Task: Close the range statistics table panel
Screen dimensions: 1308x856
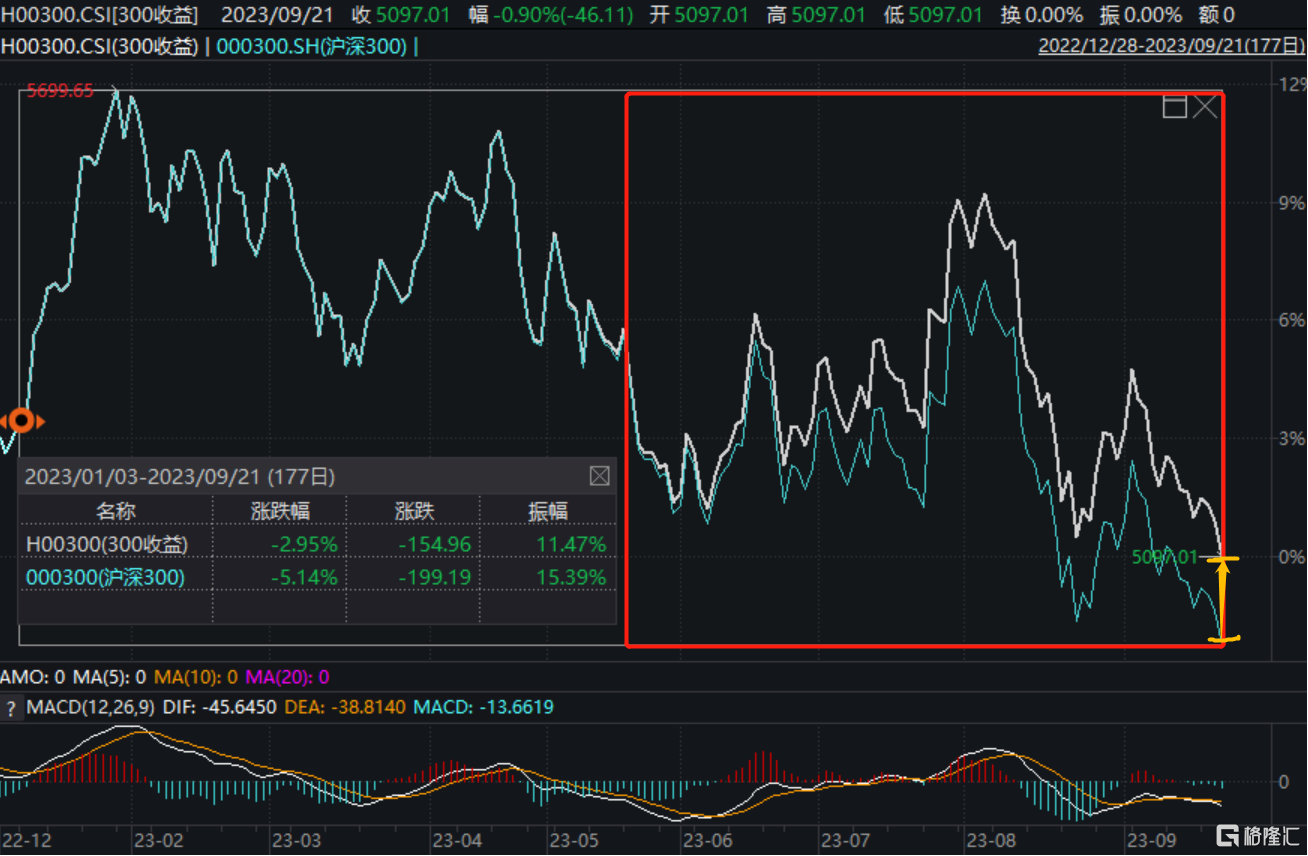Action: click(x=599, y=476)
